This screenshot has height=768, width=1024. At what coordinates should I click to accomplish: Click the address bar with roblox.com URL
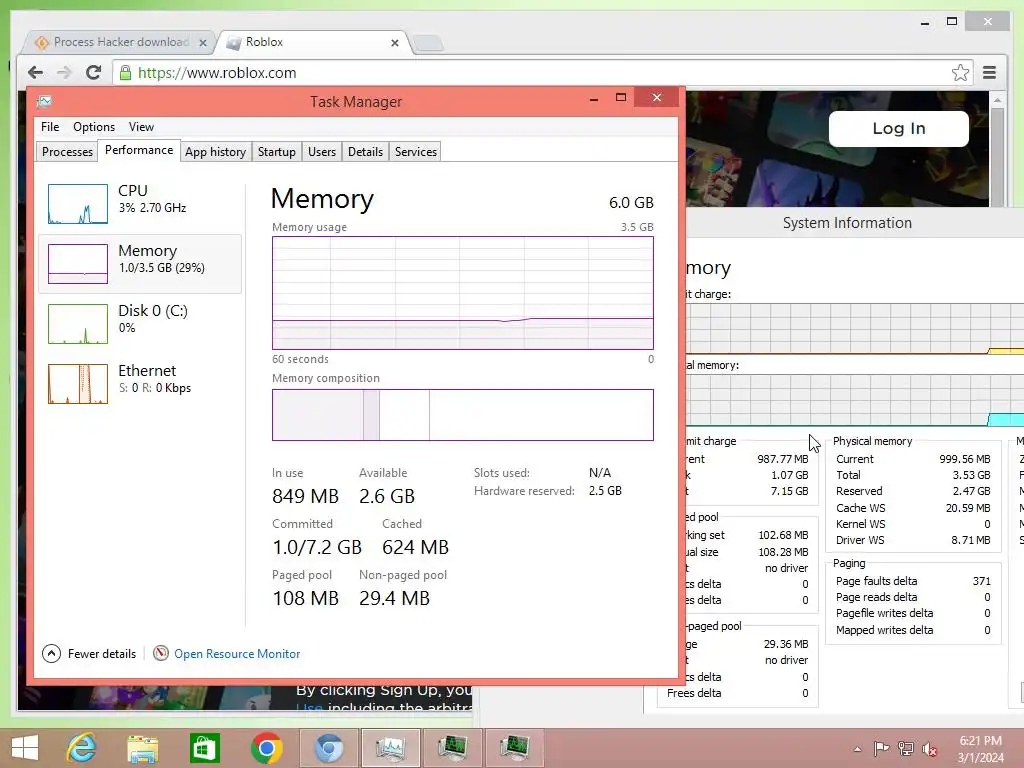click(x=542, y=72)
